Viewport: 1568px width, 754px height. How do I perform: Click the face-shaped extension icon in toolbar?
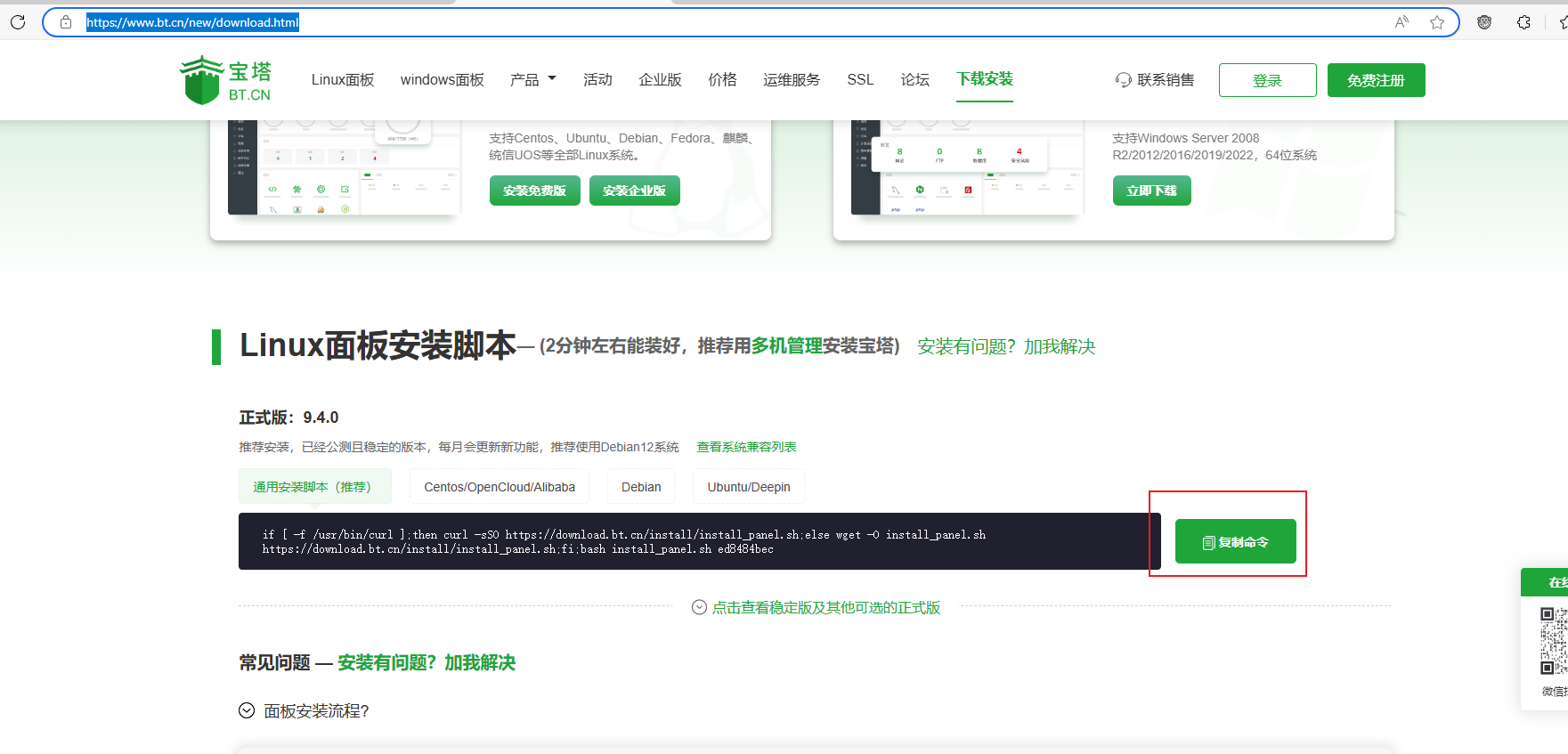(1484, 22)
